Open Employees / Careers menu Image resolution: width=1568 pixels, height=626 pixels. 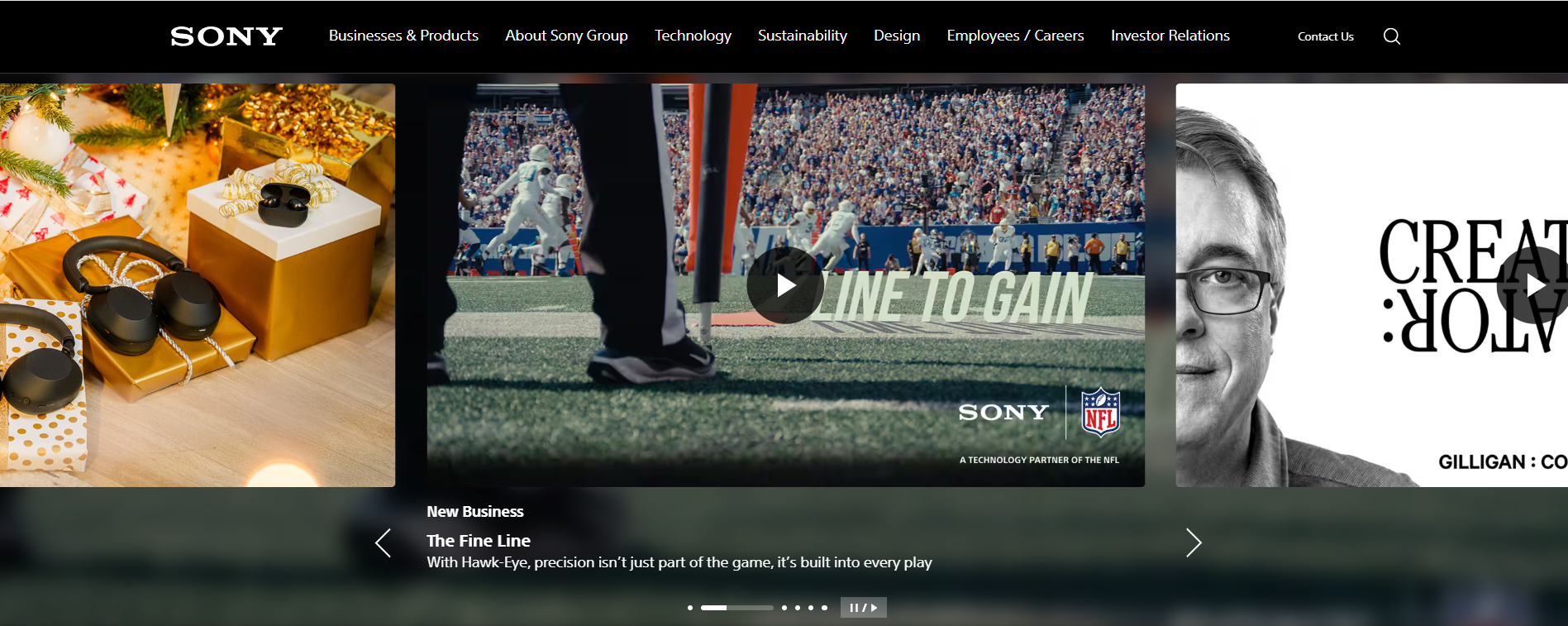pos(1015,36)
